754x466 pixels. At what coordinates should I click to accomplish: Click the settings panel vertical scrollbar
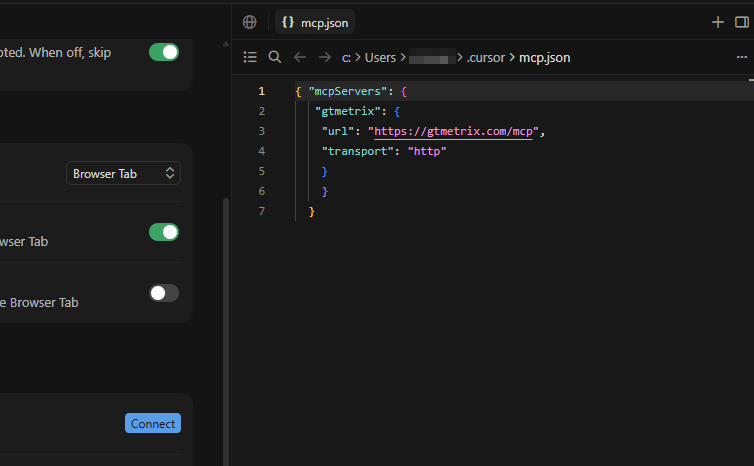226,332
